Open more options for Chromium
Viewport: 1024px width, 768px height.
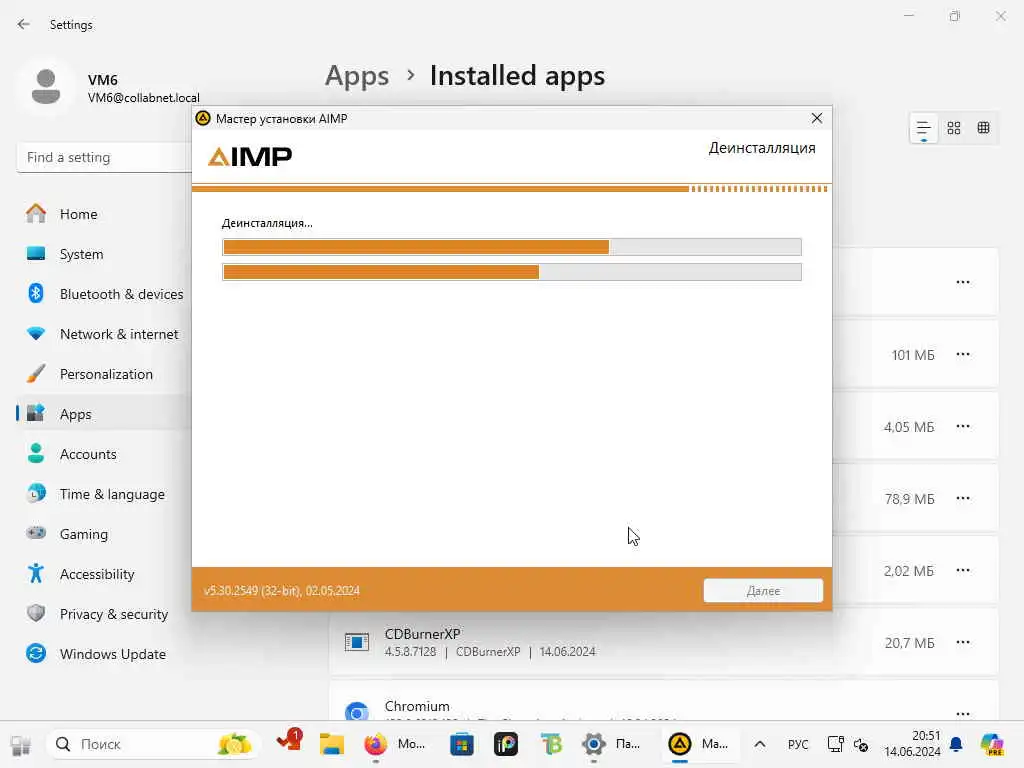click(x=963, y=714)
